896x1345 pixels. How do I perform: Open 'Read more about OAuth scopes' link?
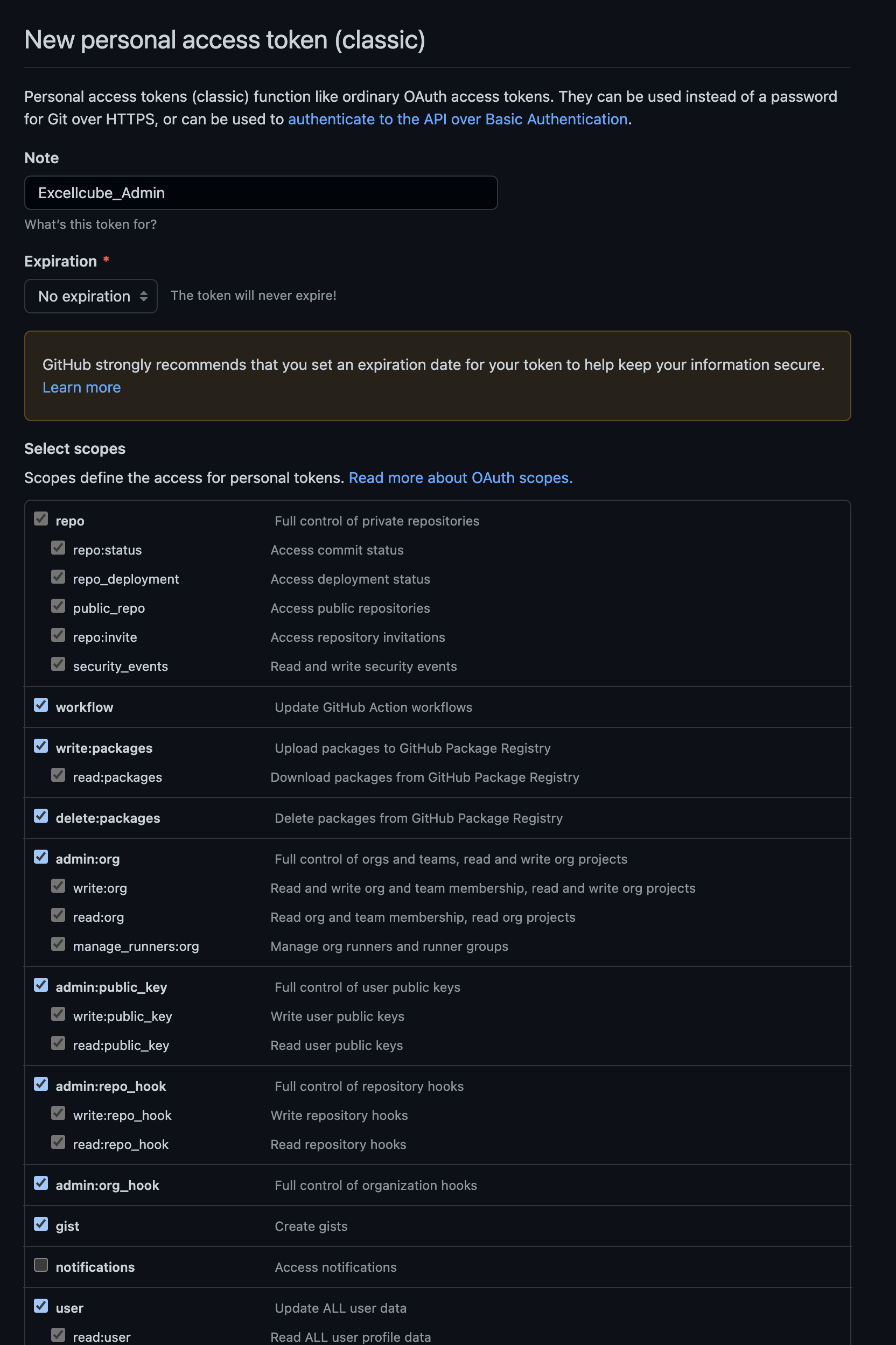[x=460, y=478]
